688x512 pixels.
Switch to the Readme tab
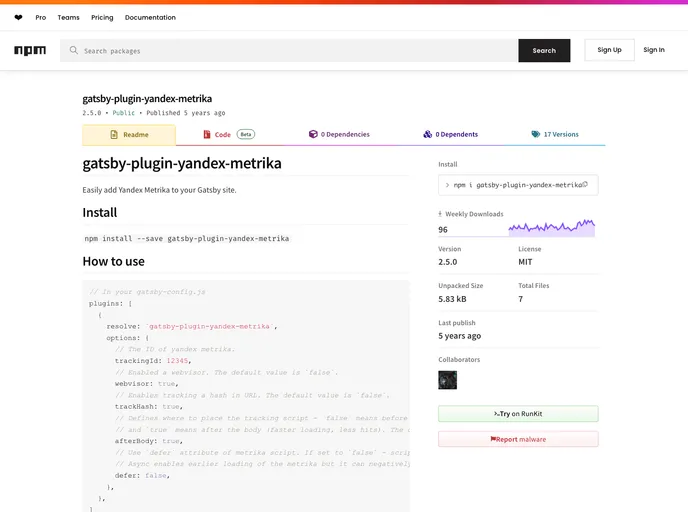[x=129, y=135]
